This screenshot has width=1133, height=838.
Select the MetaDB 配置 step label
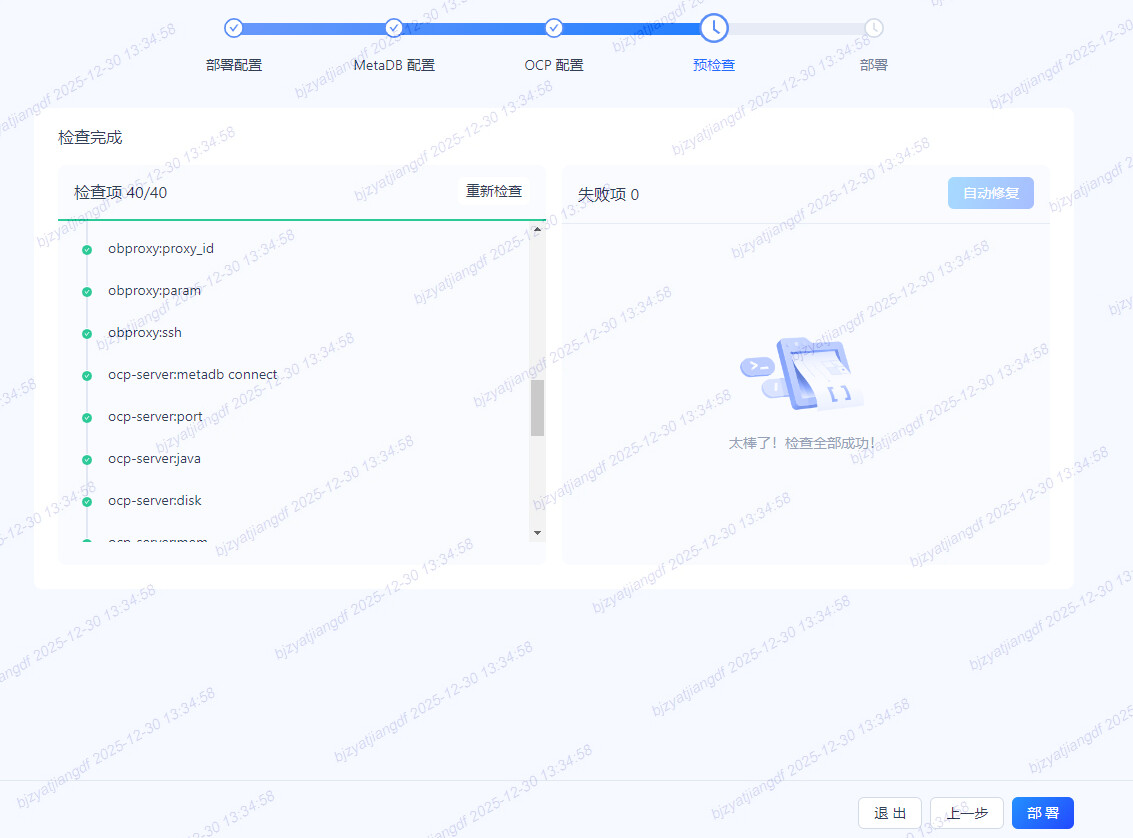coord(394,65)
